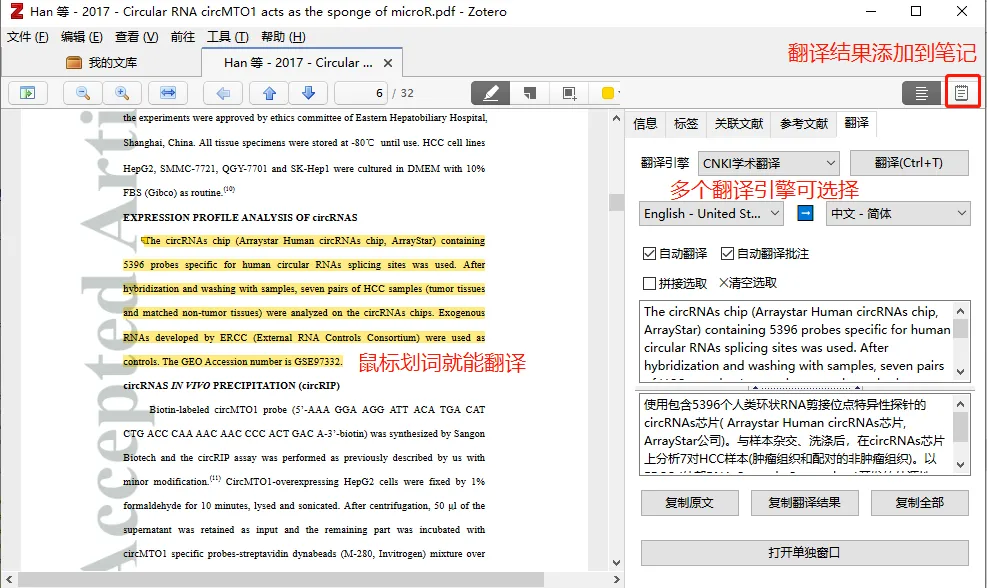The width and height of the screenshot is (987, 588).
Task: Select the highlight text tool
Action: point(490,93)
